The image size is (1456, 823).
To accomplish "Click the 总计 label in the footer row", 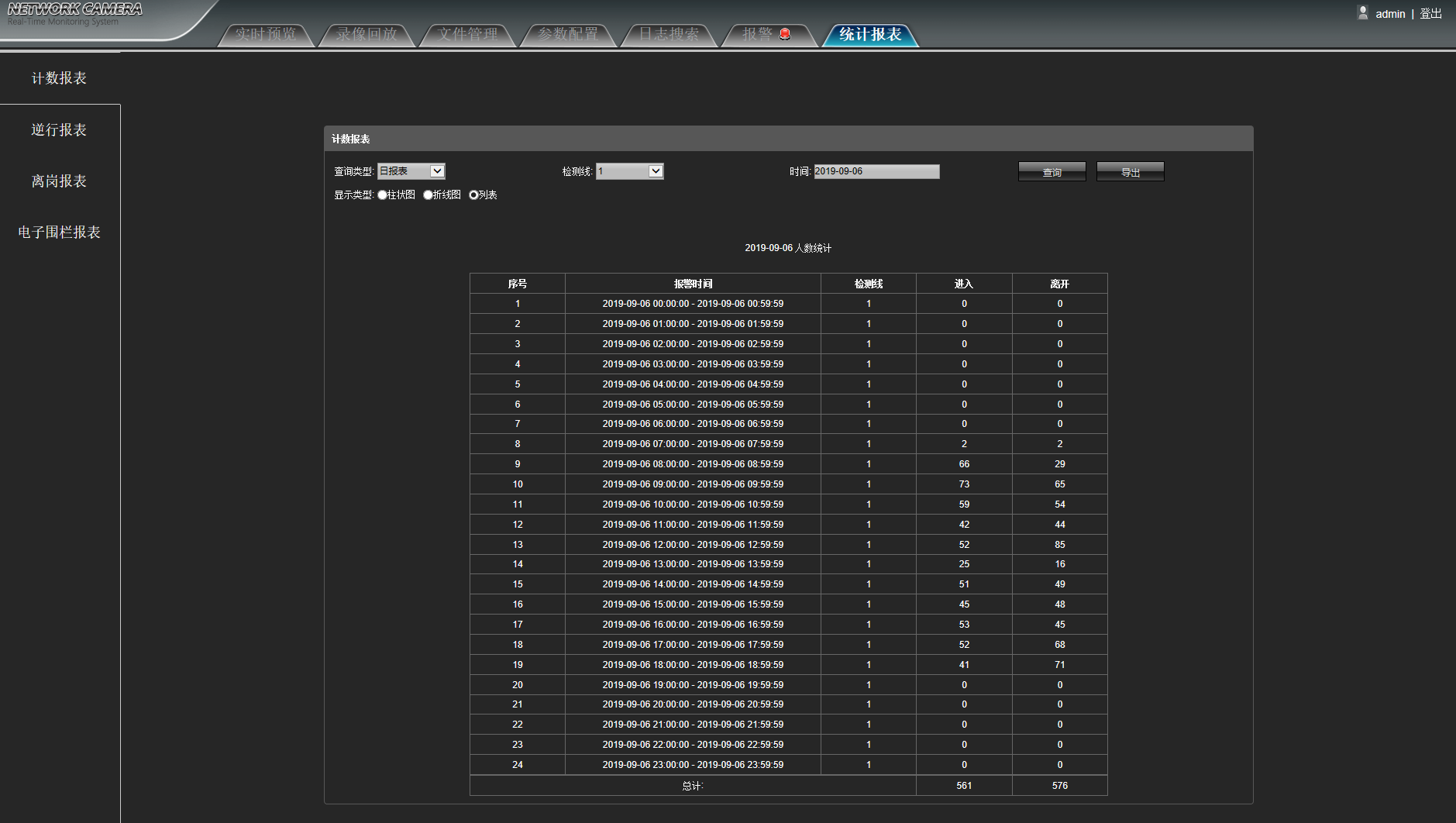I will (693, 786).
